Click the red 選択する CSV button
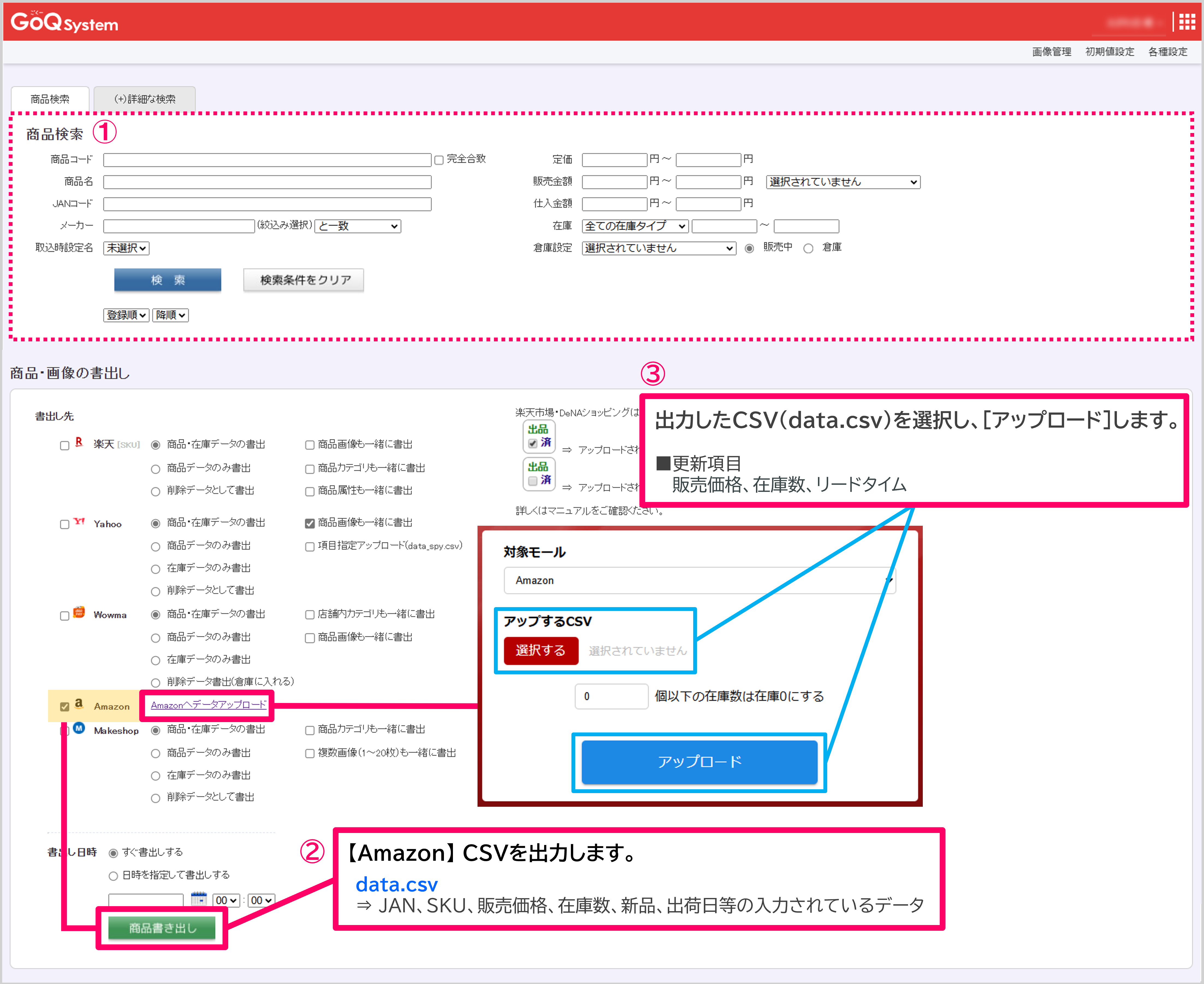The width and height of the screenshot is (1204, 984). pyautogui.click(x=541, y=651)
